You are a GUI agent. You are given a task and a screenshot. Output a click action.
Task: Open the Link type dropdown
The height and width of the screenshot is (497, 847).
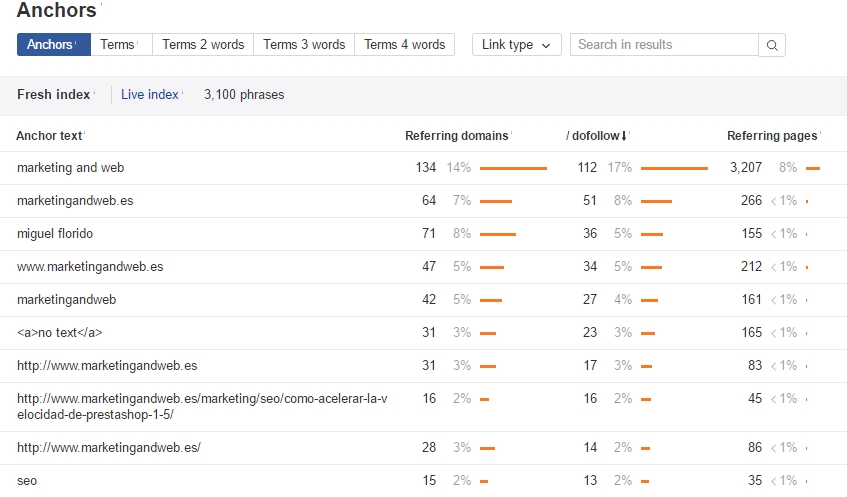(516, 45)
